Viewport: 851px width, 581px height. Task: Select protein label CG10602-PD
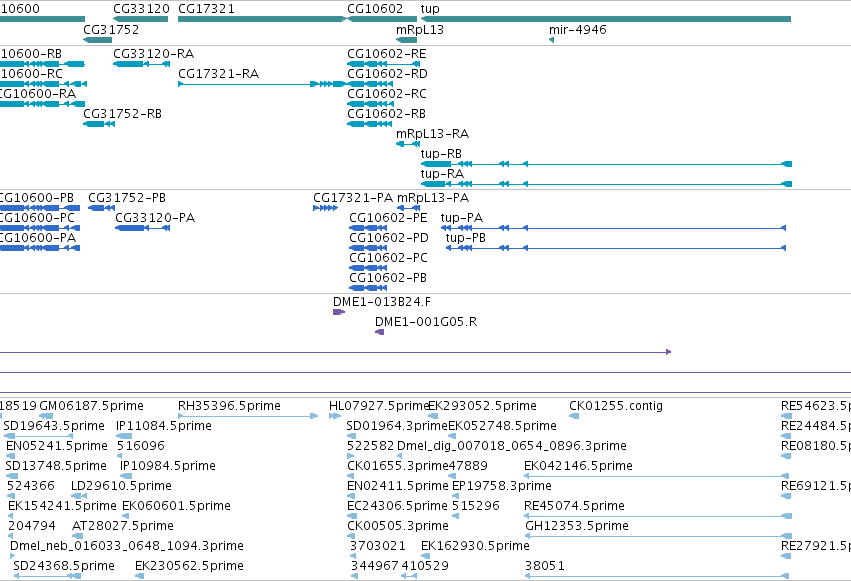coord(389,238)
